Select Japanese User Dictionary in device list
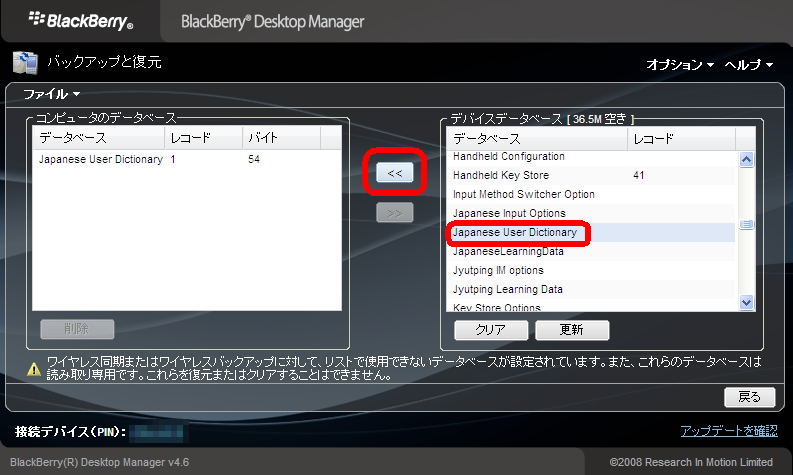Image resolution: width=793 pixels, height=475 pixels. click(x=591, y=233)
